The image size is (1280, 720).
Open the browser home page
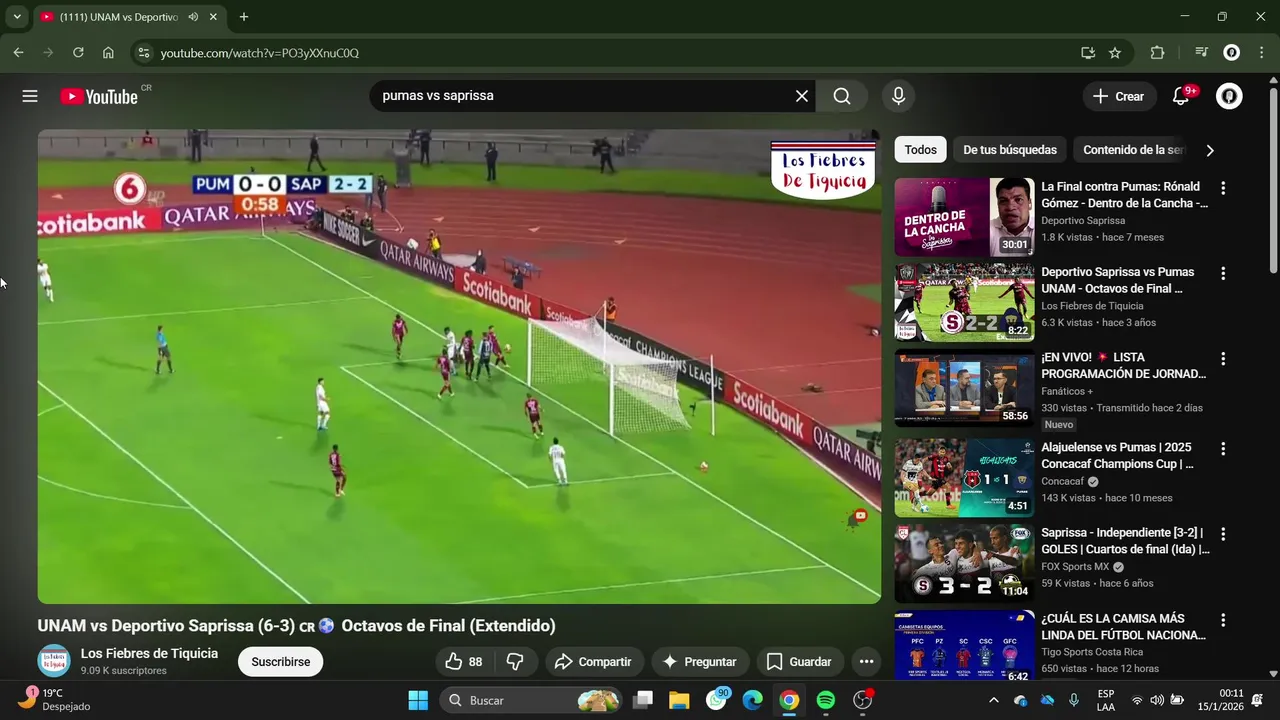tap(108, 53)
